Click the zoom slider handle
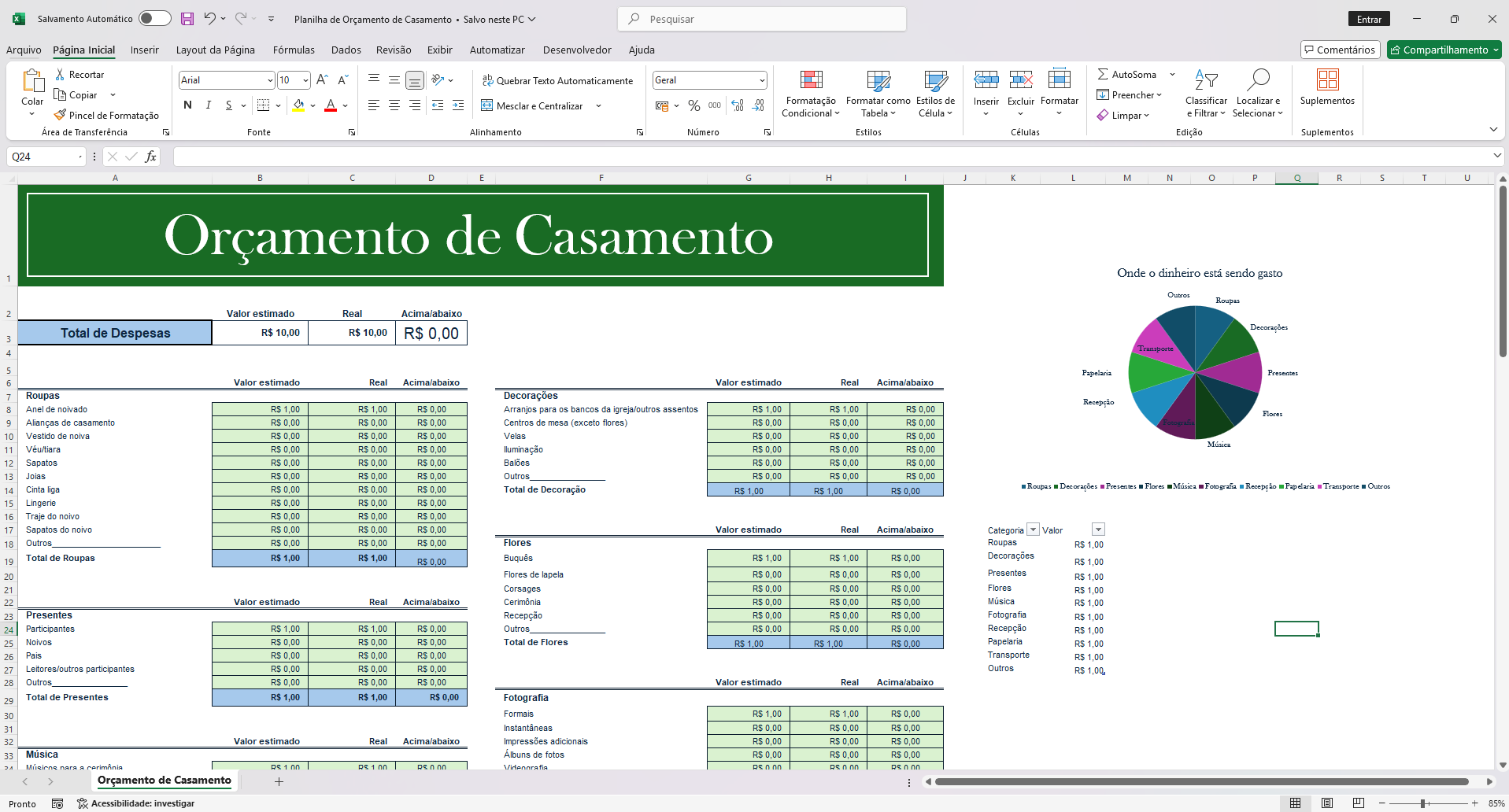1509x812 pixels. (1423, 803)
